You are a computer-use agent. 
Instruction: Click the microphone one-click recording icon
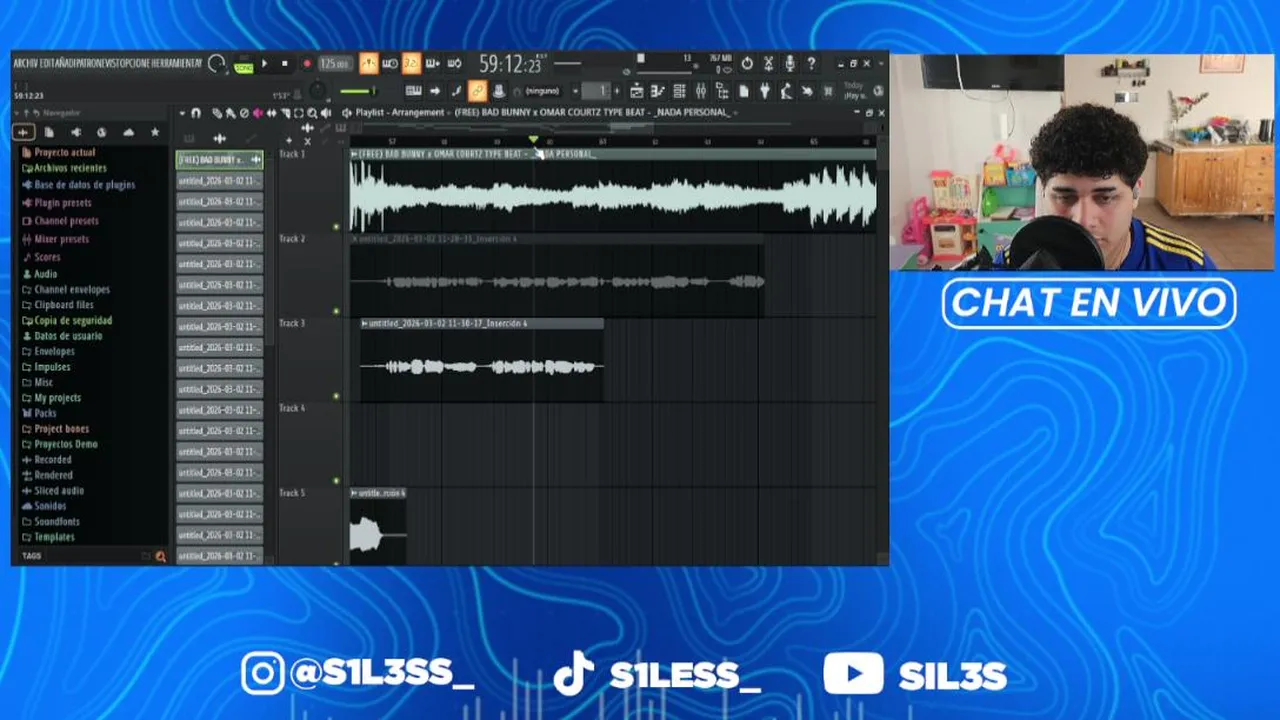pos(789,64)
